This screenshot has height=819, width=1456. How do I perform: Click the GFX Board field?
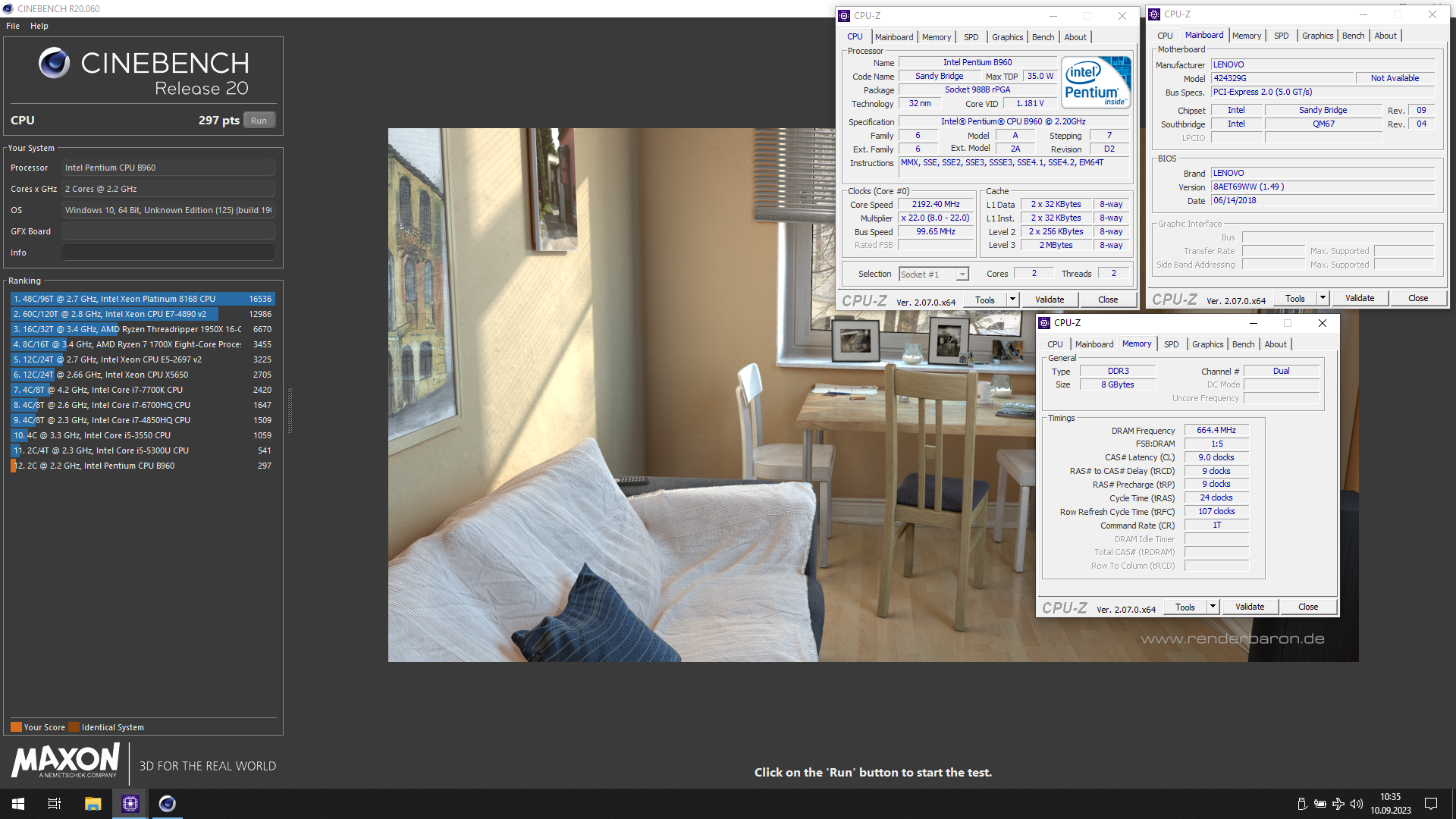coord(168,231)
